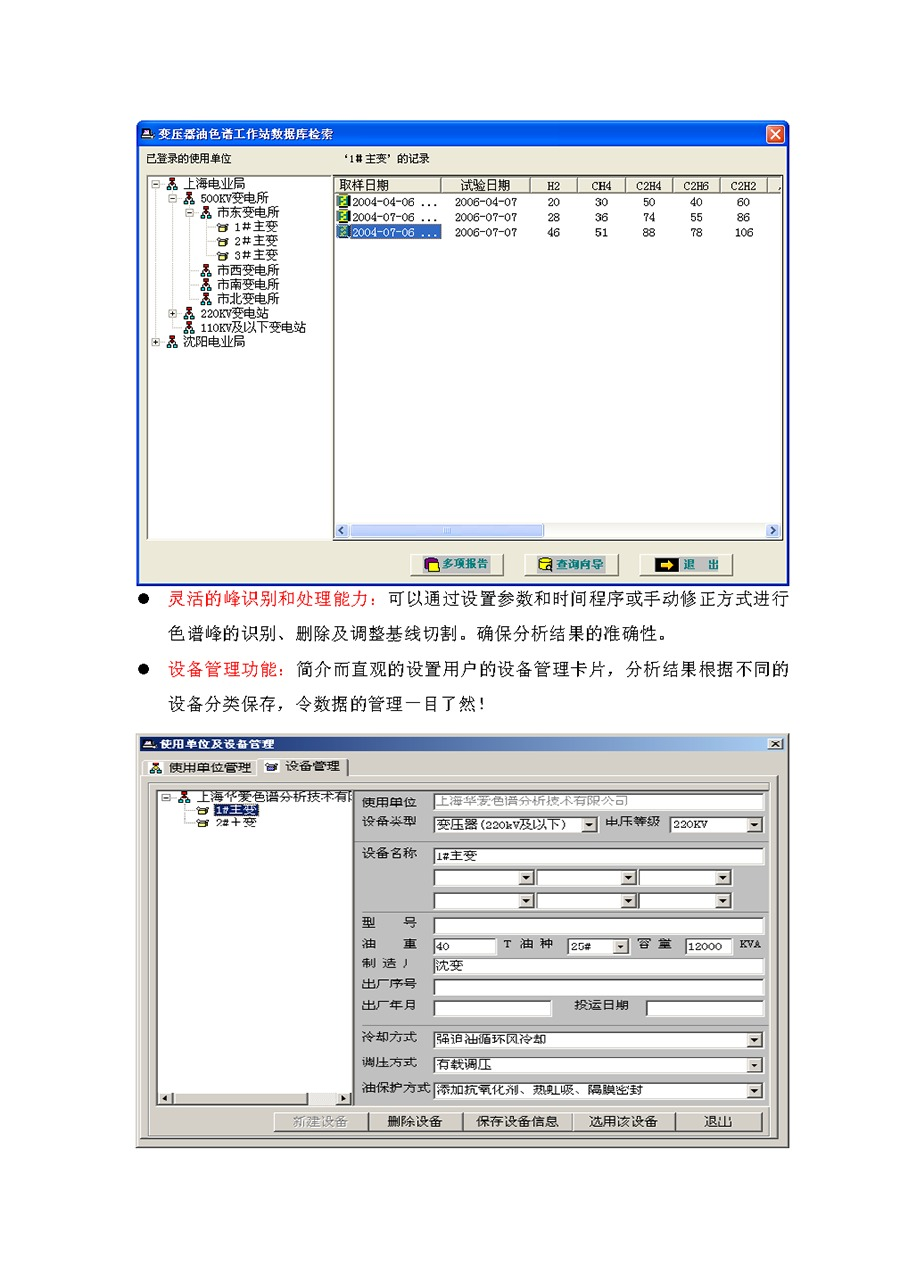Click the 1#主变 transformer icon in upper tree
This screenshot has height=1273, width=900.
click(x=223, y=227)
